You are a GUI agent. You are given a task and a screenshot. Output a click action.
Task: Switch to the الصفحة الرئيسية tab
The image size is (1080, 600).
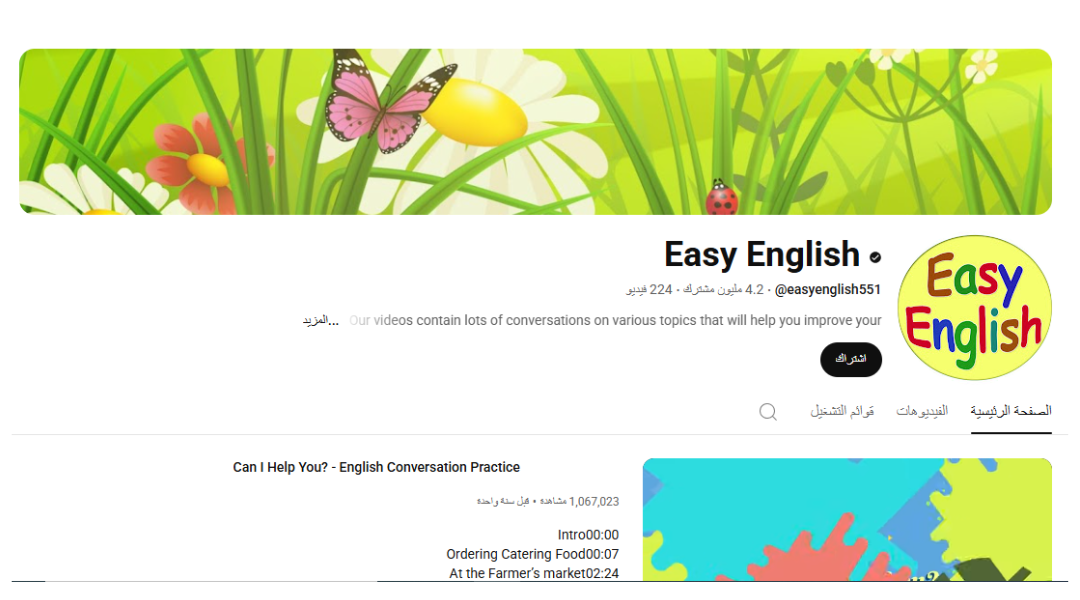tap(1011, 411)
